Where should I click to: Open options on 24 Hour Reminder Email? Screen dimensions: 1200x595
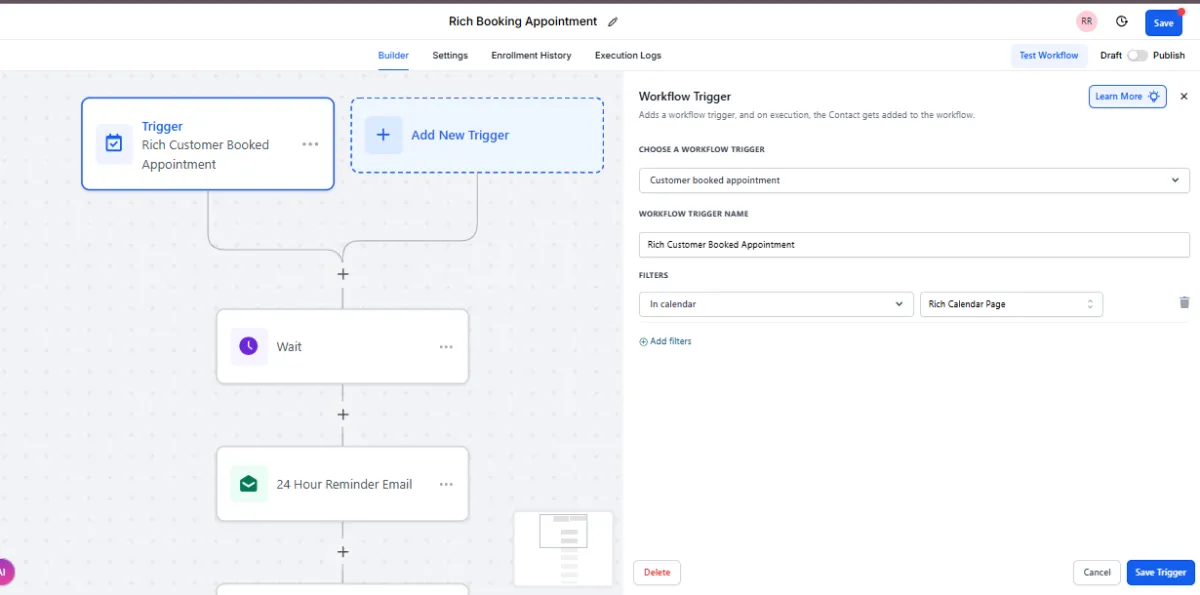[446, 484]
